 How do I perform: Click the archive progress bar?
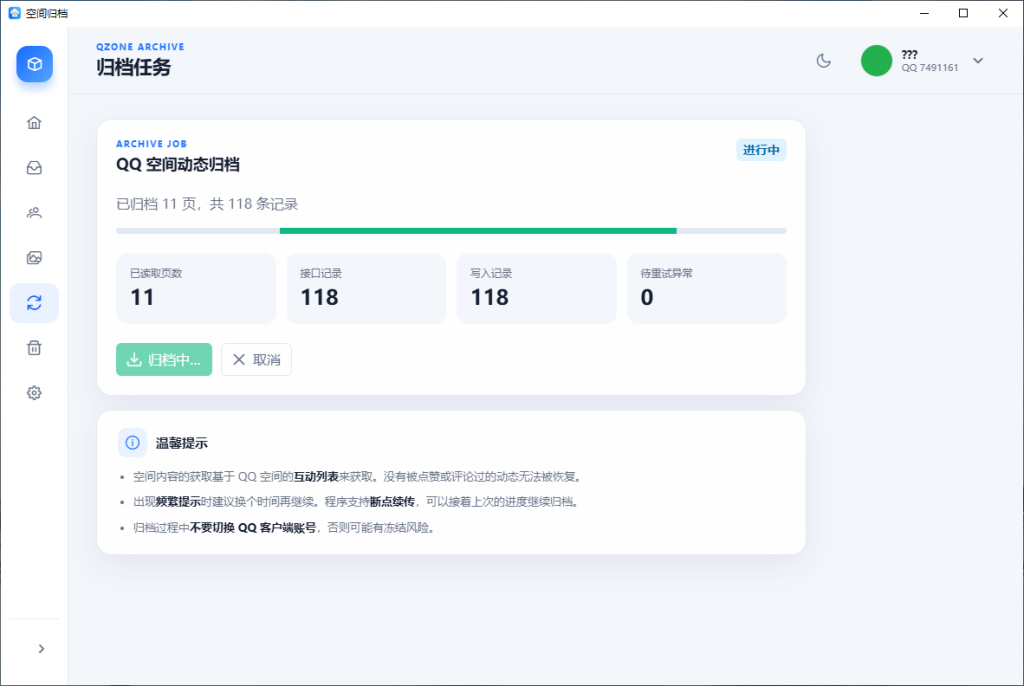451,231
